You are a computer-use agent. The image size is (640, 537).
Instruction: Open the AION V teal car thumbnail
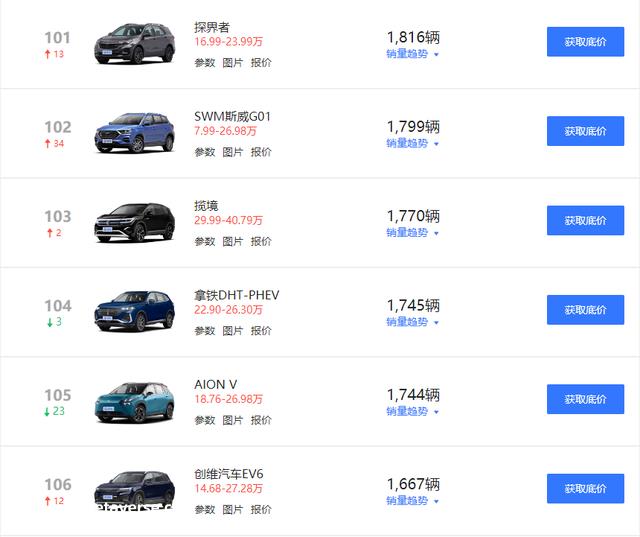[135, 402]
